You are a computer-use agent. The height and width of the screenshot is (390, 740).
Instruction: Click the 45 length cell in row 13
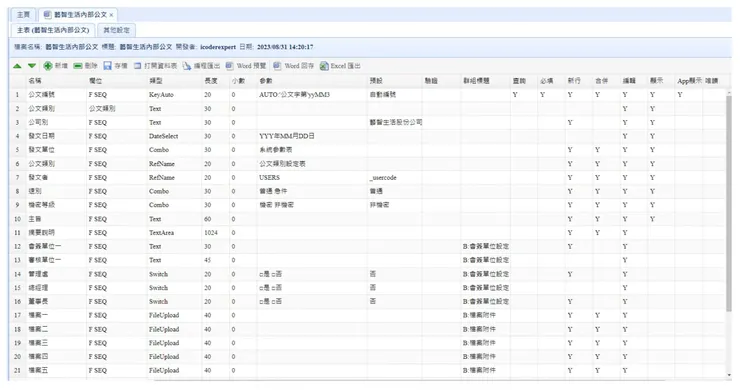click(215, 260)
